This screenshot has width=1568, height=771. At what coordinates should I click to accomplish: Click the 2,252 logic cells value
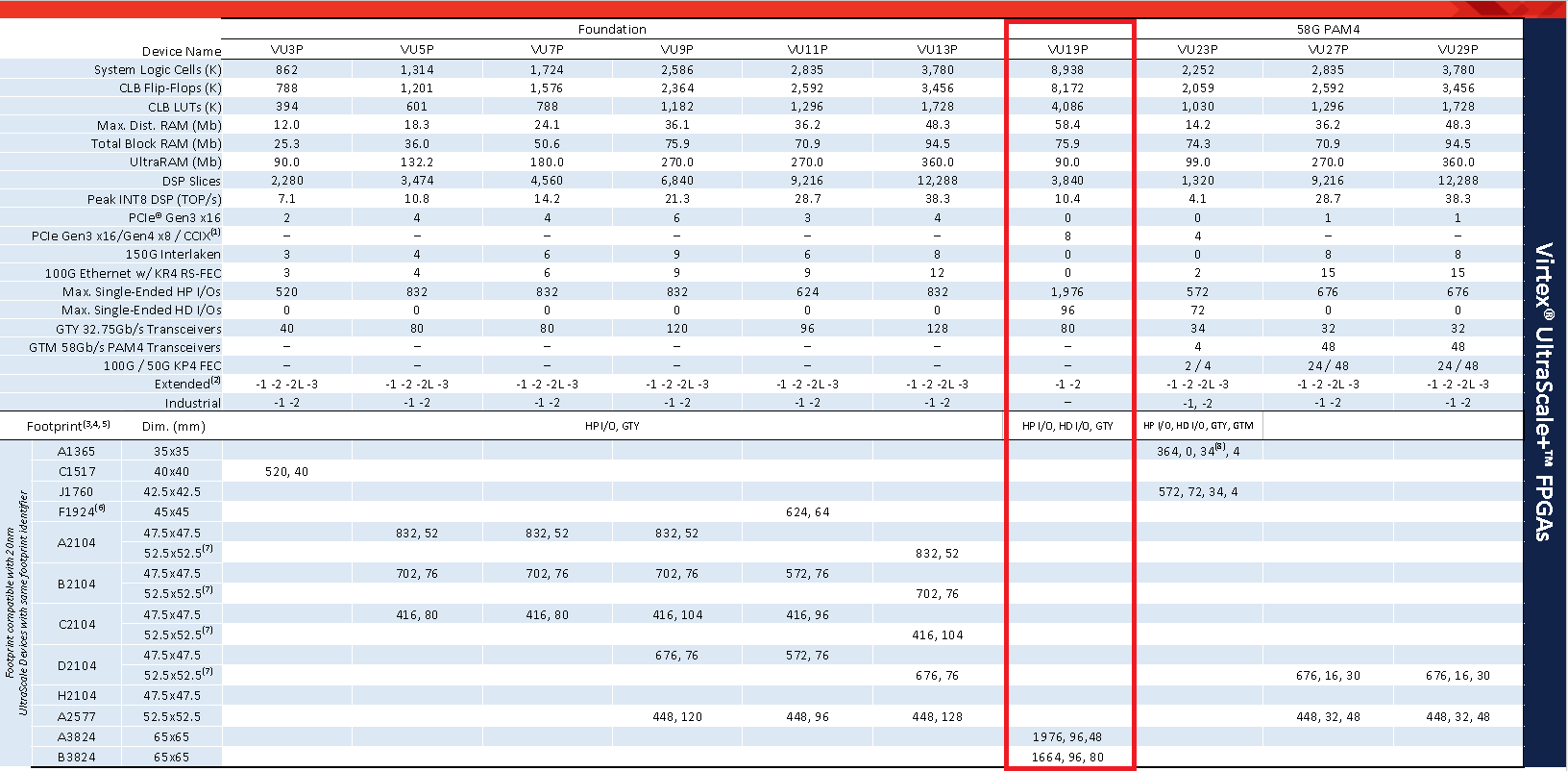(1198, 70)
